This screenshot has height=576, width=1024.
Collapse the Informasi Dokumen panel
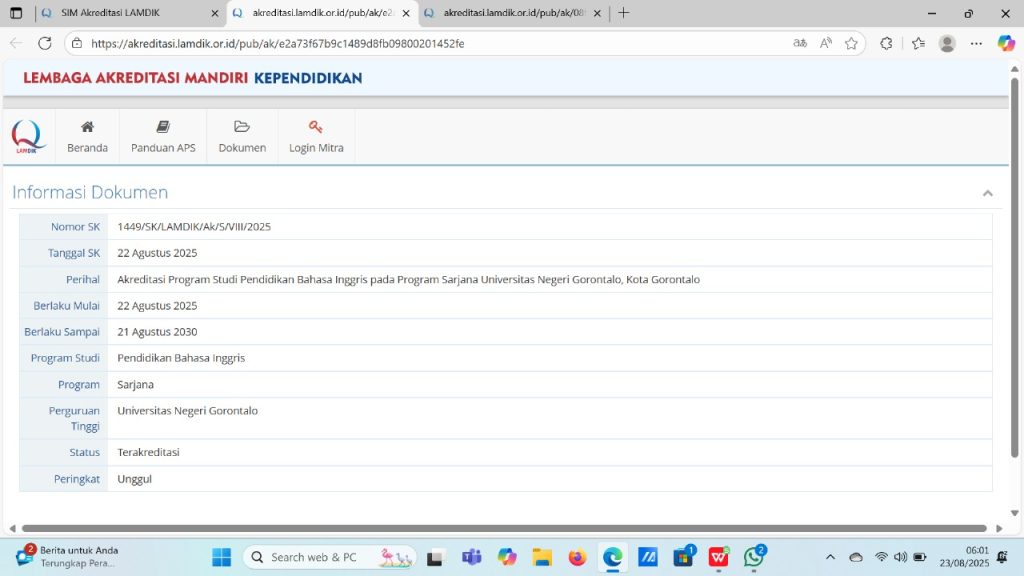987,193
